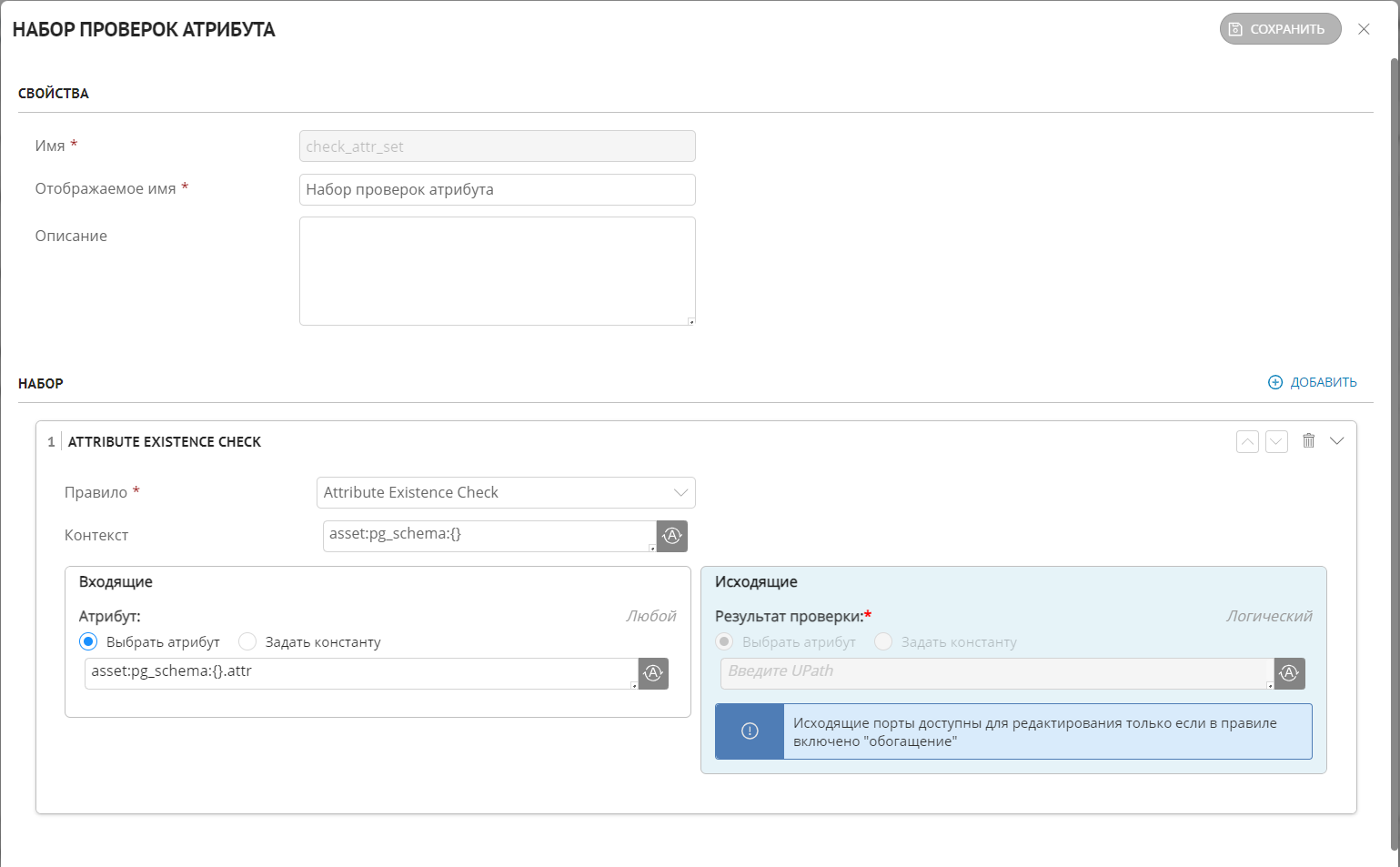The height and width of the screenshot is (867, 1400).
Task: Close the attribute check set dialog
Action: [1364, 29]
